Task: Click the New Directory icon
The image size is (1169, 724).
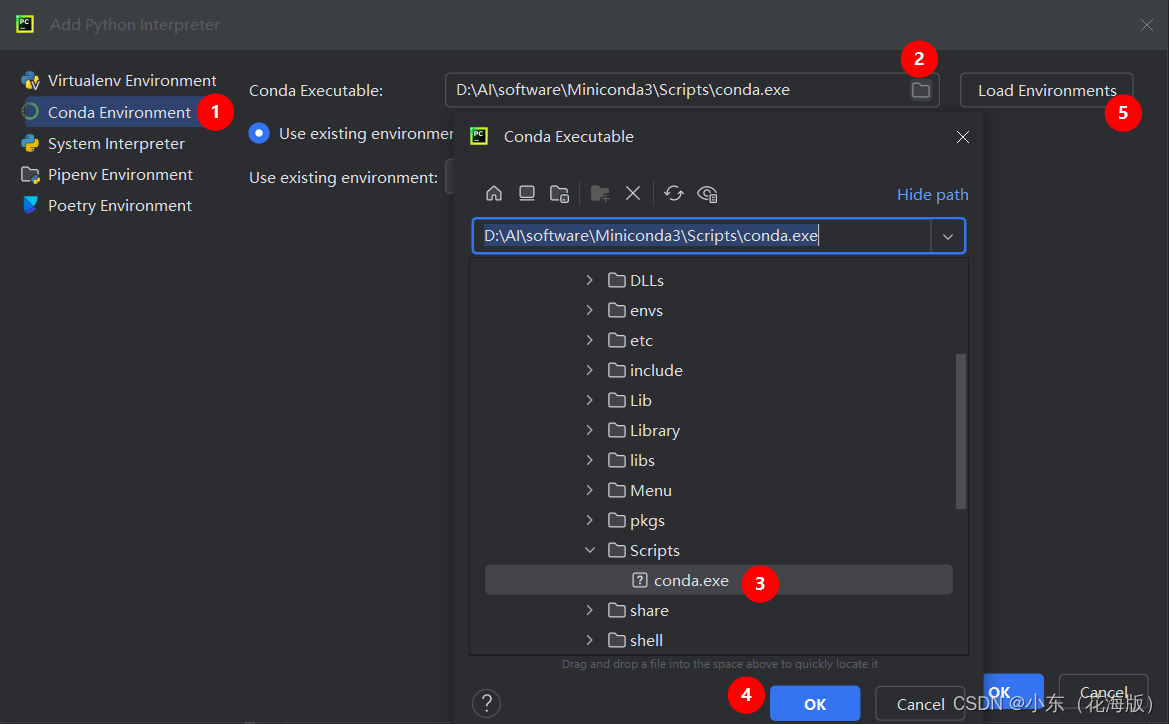Action: [x=599, y=194]
